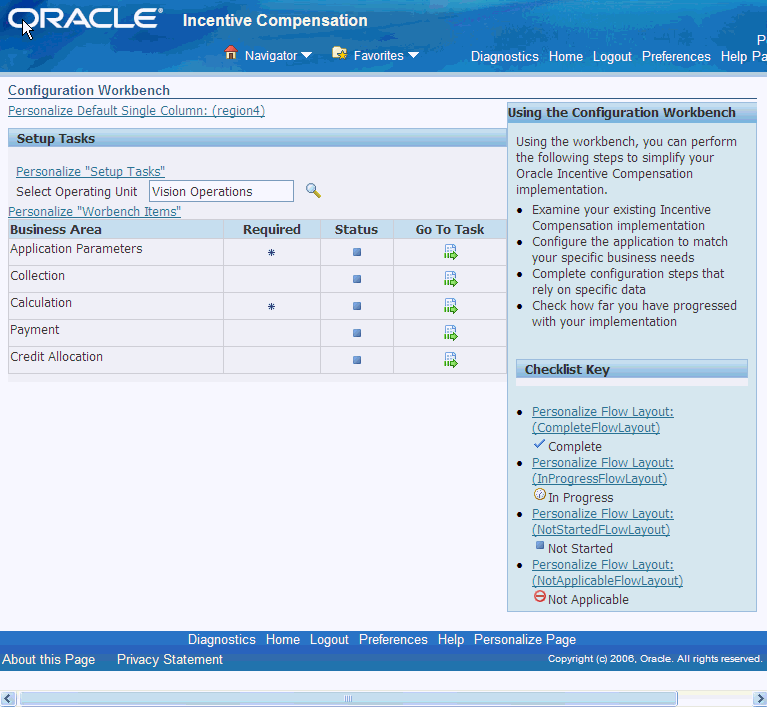Click the Status column header
767x707 pixels.
coord(357,229)
